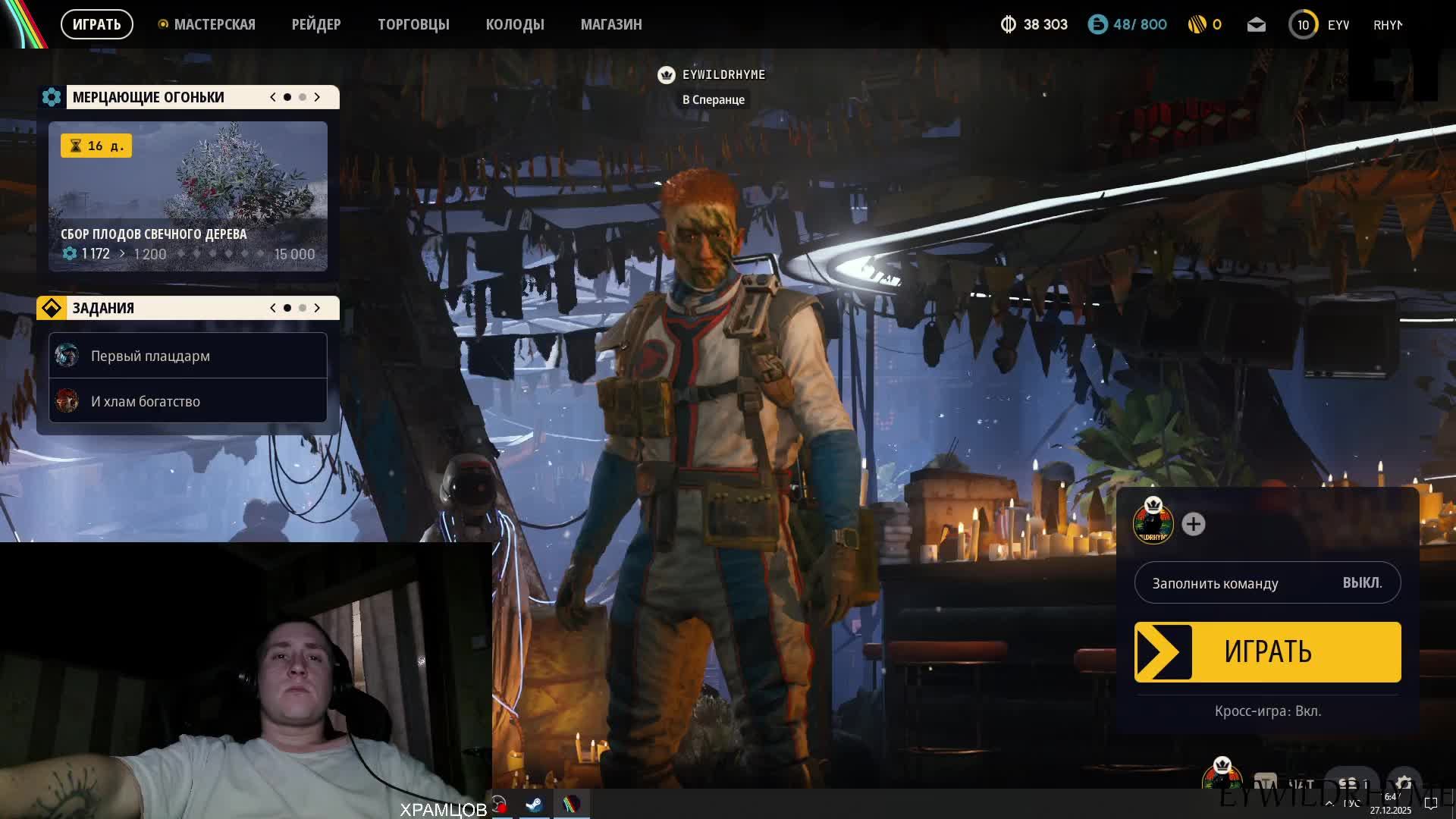
Task: Click the player avatar in squad panel
Action: pyautogui.click(x=1153, y=522)
